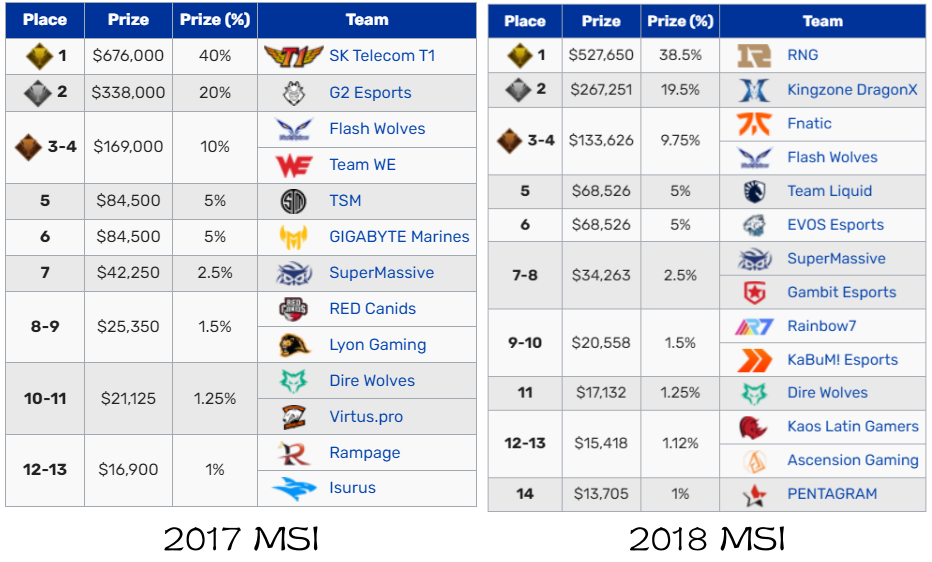Click the orange Fnatic logo
This screenshot has width=932, height=562.
[754, 124]
